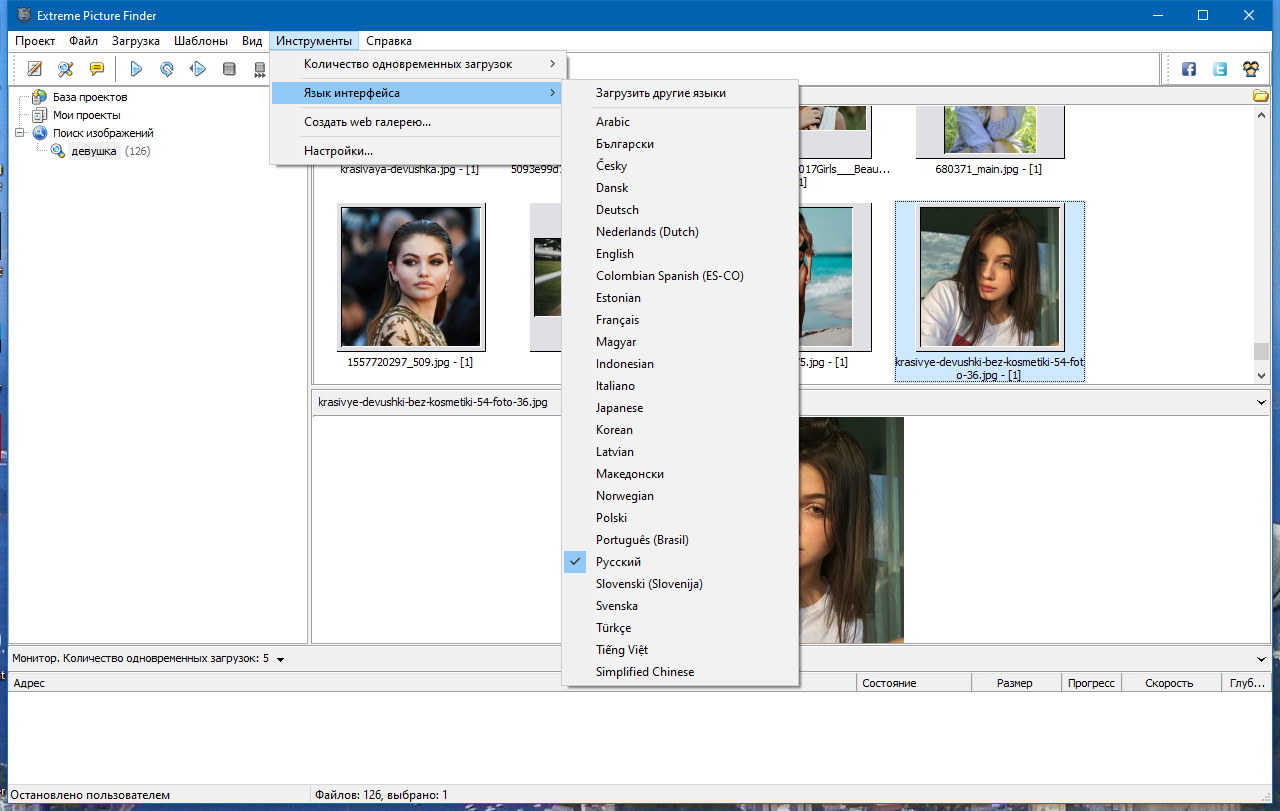This screenshot has width=1280, height=811.
Task: Click the restart download circular arrow icon
Action: tap(167, 69)
